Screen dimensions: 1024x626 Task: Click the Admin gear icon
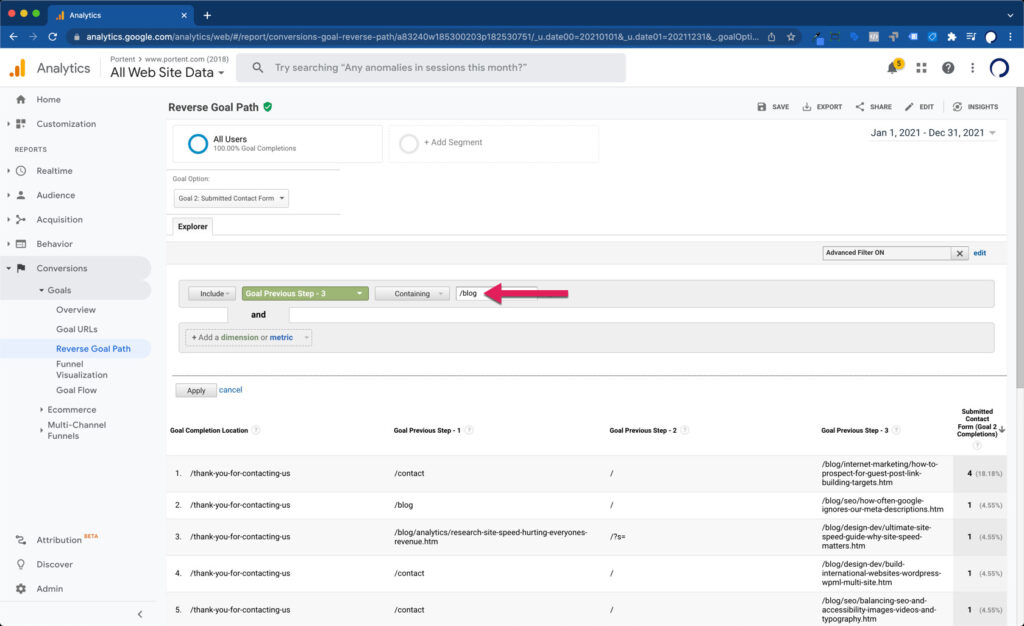tap(21, 588)
